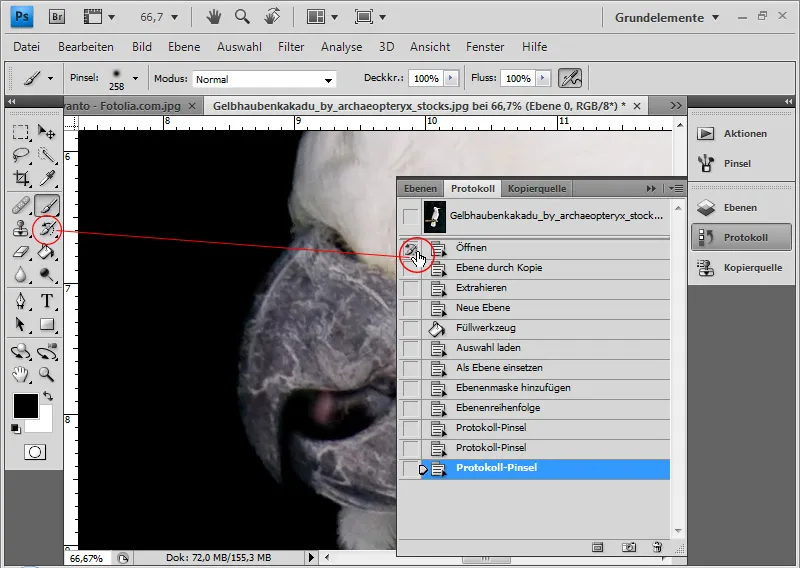Delete current state in Protokoll panel
The width and height of the screenshot is (800, 568).
(x=657, y=548)
